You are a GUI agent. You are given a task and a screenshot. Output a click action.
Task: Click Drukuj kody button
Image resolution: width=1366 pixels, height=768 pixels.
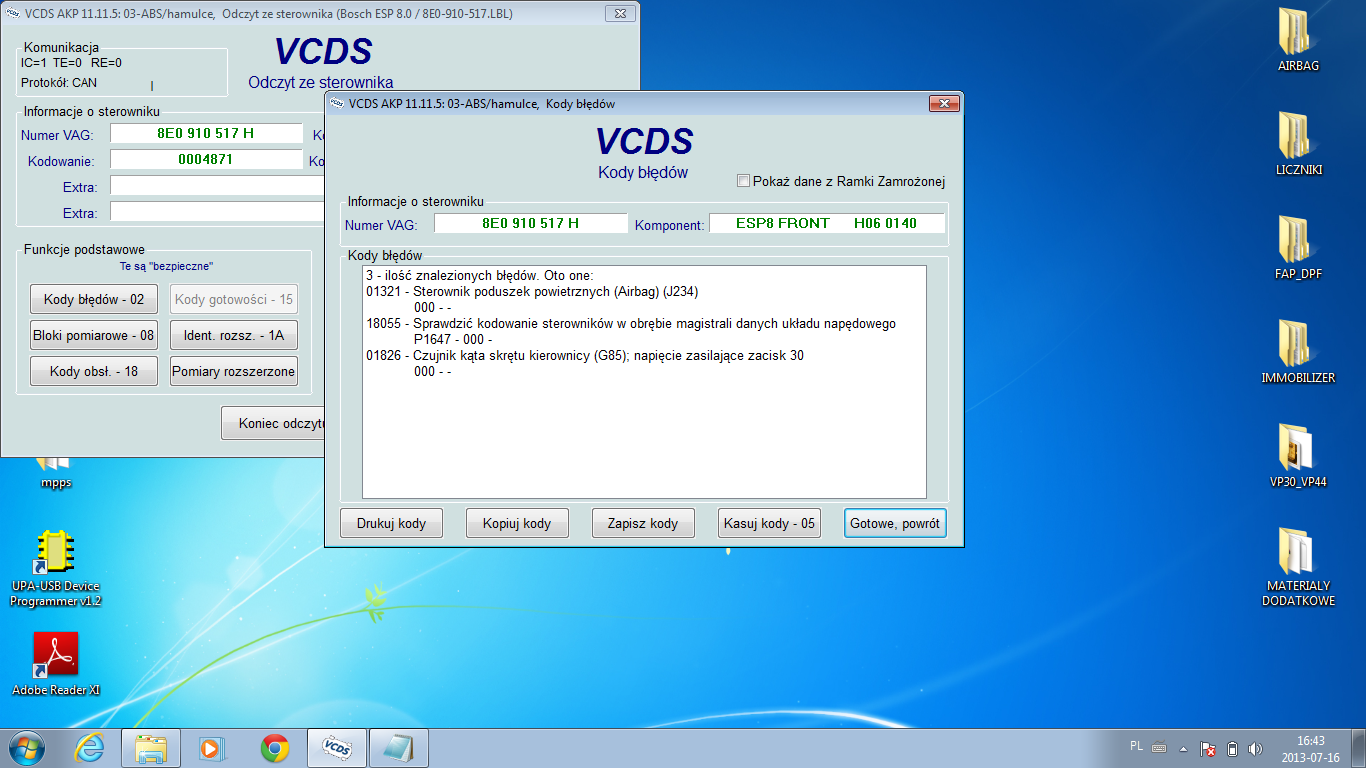tap(391, 523)
